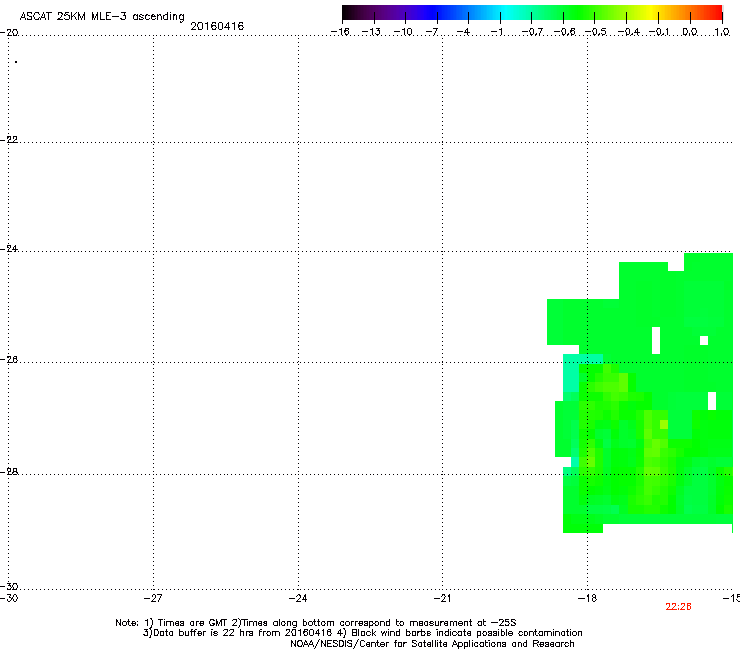Click the color bar label 0.0
The image size is (740, 650).
[690, 32]
